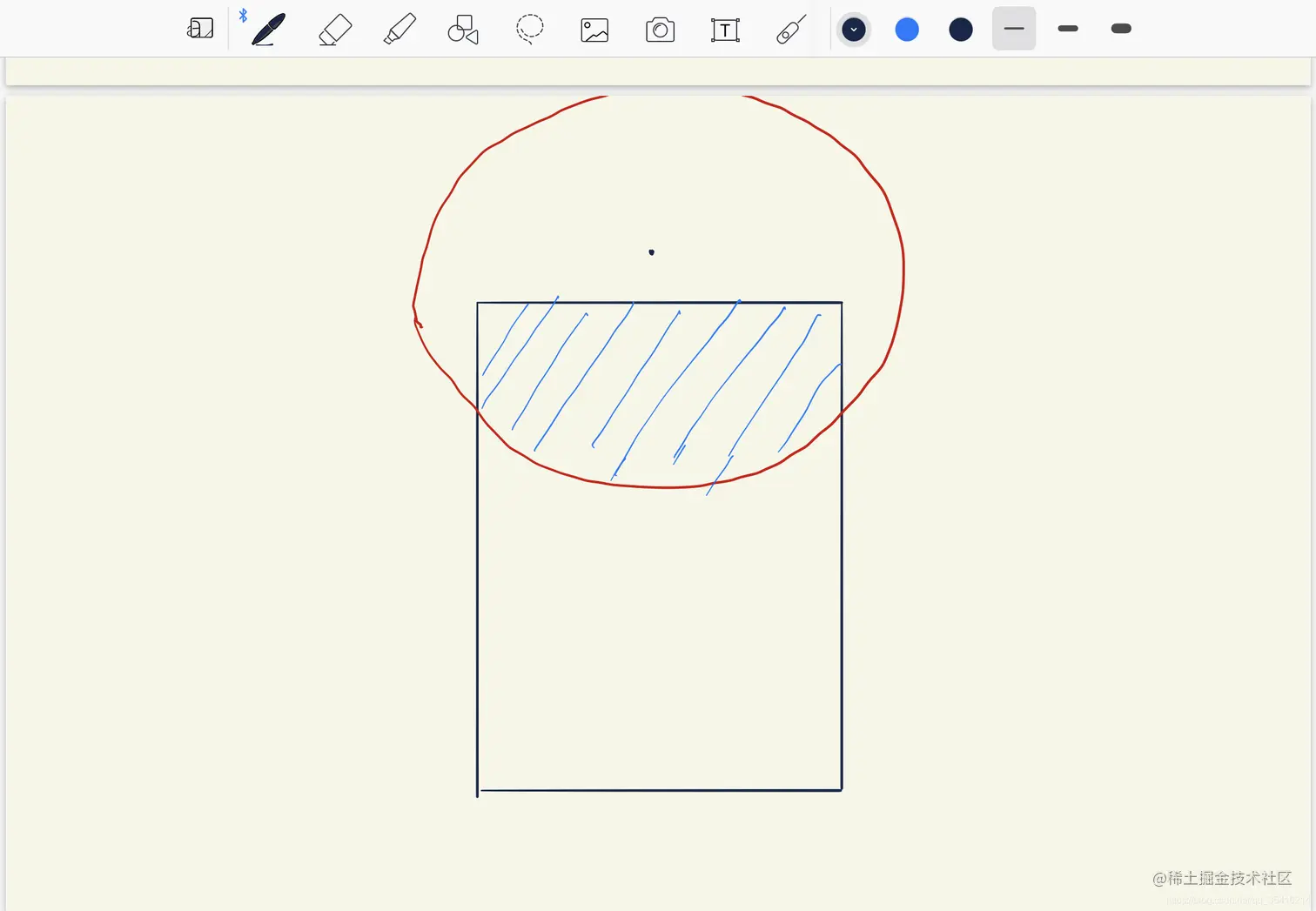
Task: Switch to the medium stroke width
Action: tap(1066, 29)
